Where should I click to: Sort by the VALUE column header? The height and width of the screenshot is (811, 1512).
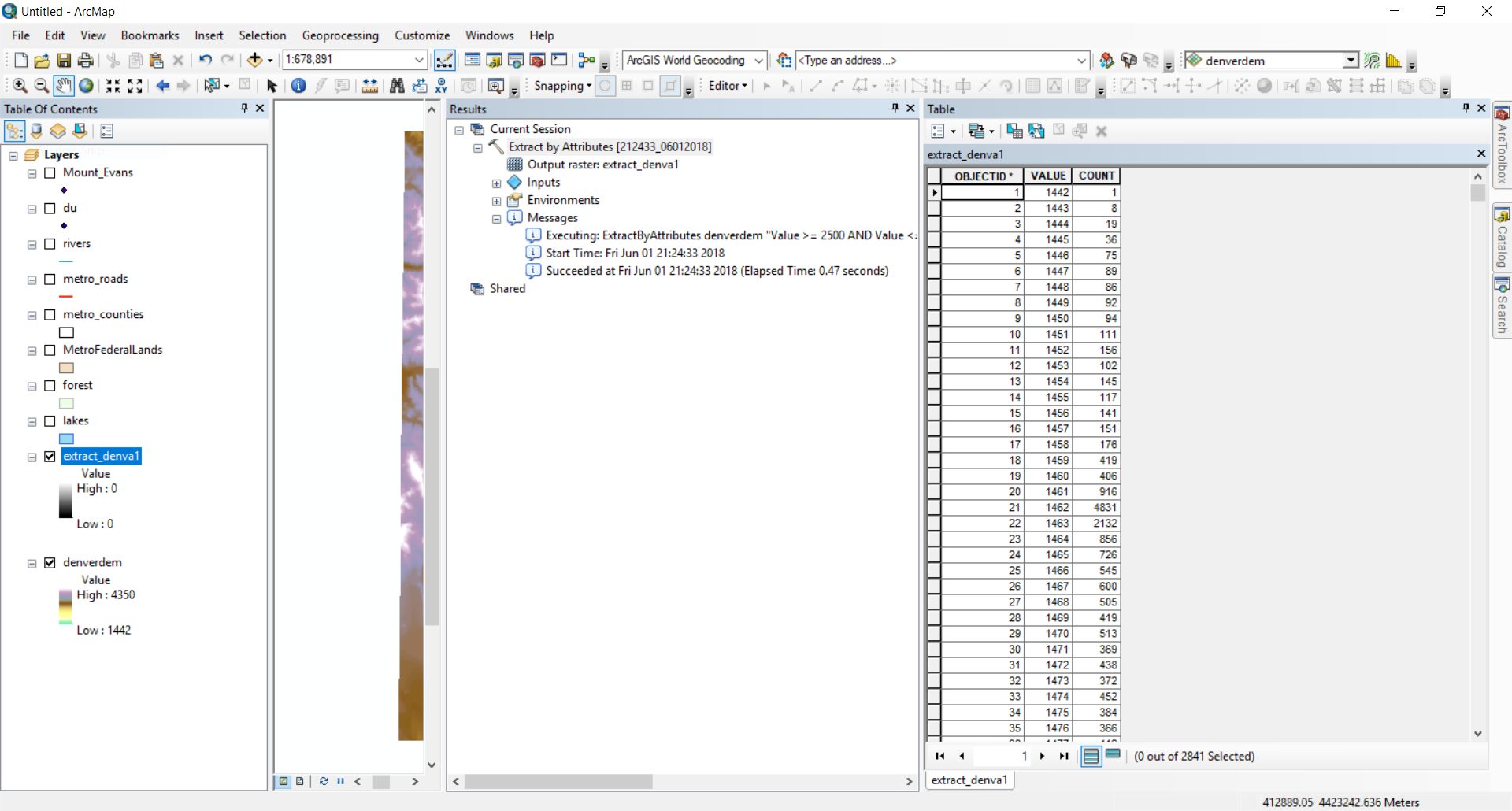coord(1048,176)
